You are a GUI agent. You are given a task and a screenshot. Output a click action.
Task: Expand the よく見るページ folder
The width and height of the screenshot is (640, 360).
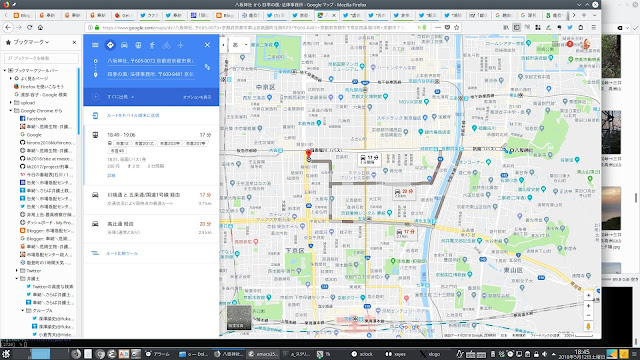(x=11, y=78)
